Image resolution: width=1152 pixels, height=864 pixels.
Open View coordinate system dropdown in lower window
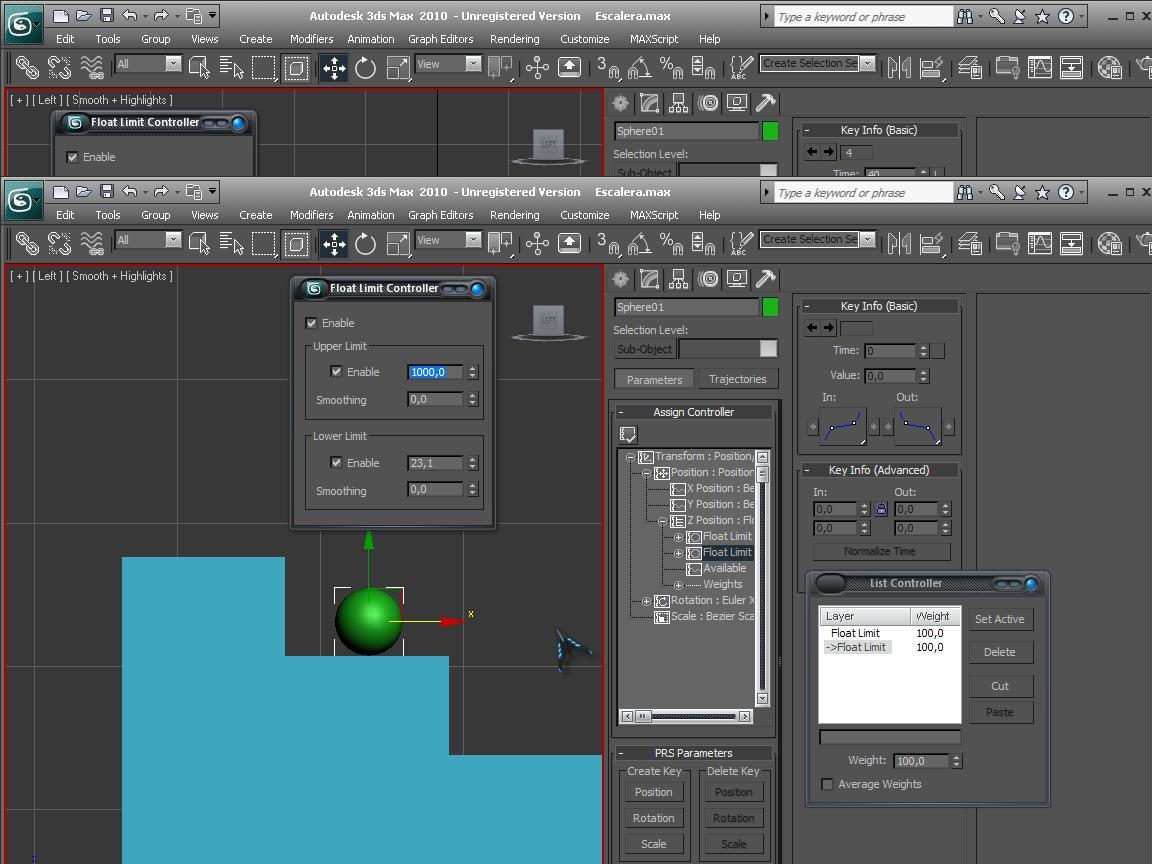[x=473, y=240]
